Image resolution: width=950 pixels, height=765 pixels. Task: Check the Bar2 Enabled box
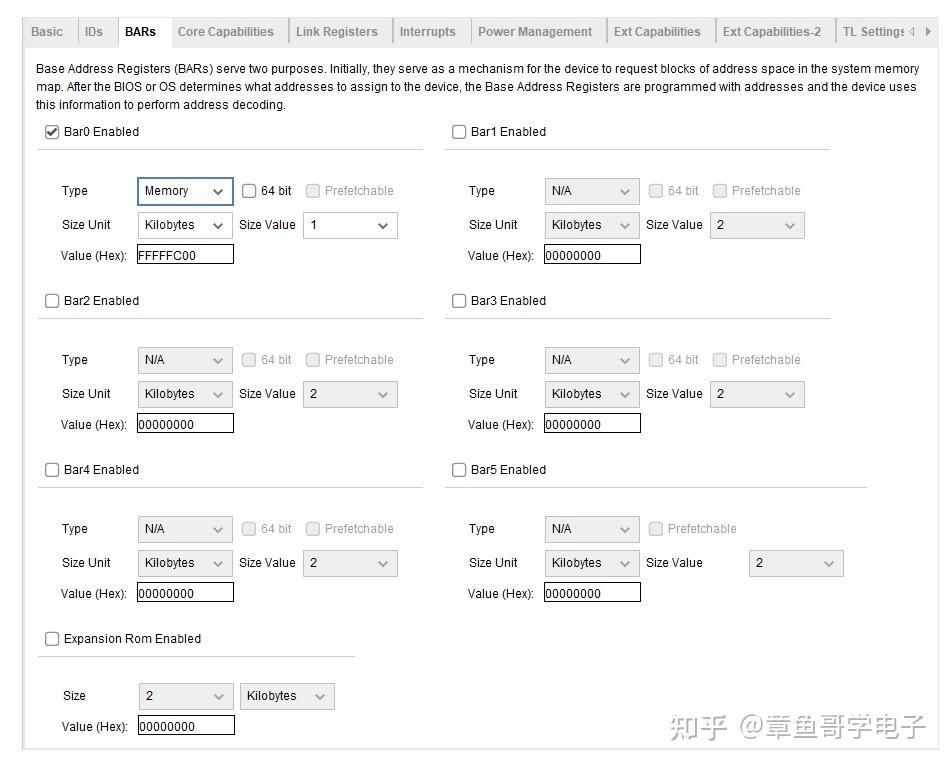[52, 301]
